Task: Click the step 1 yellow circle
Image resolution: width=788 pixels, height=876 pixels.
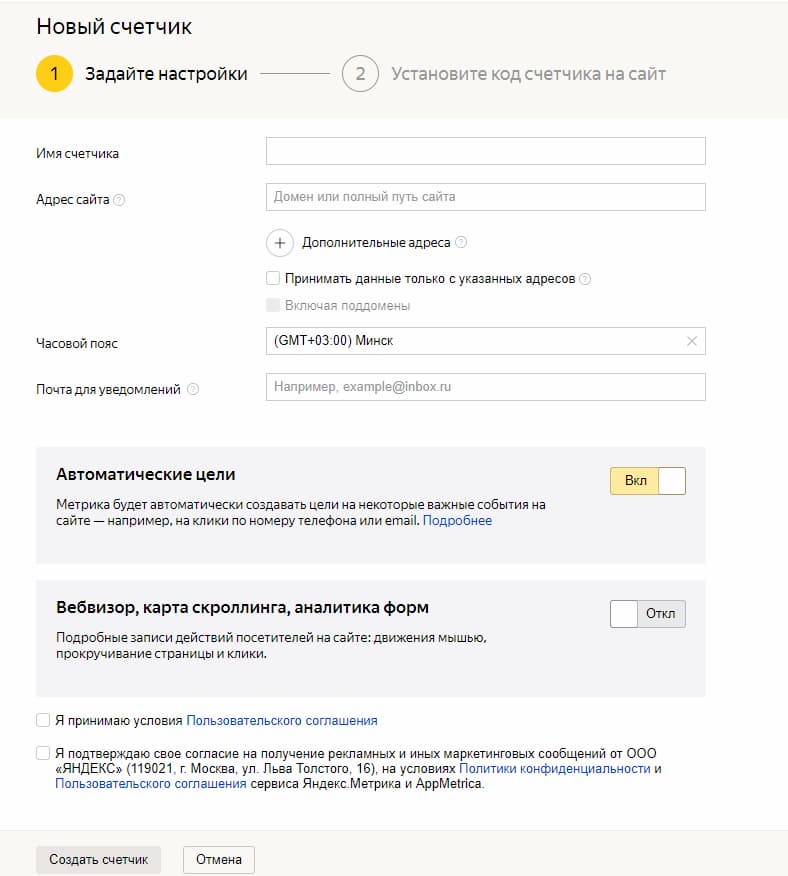Action: click(54, 74)
